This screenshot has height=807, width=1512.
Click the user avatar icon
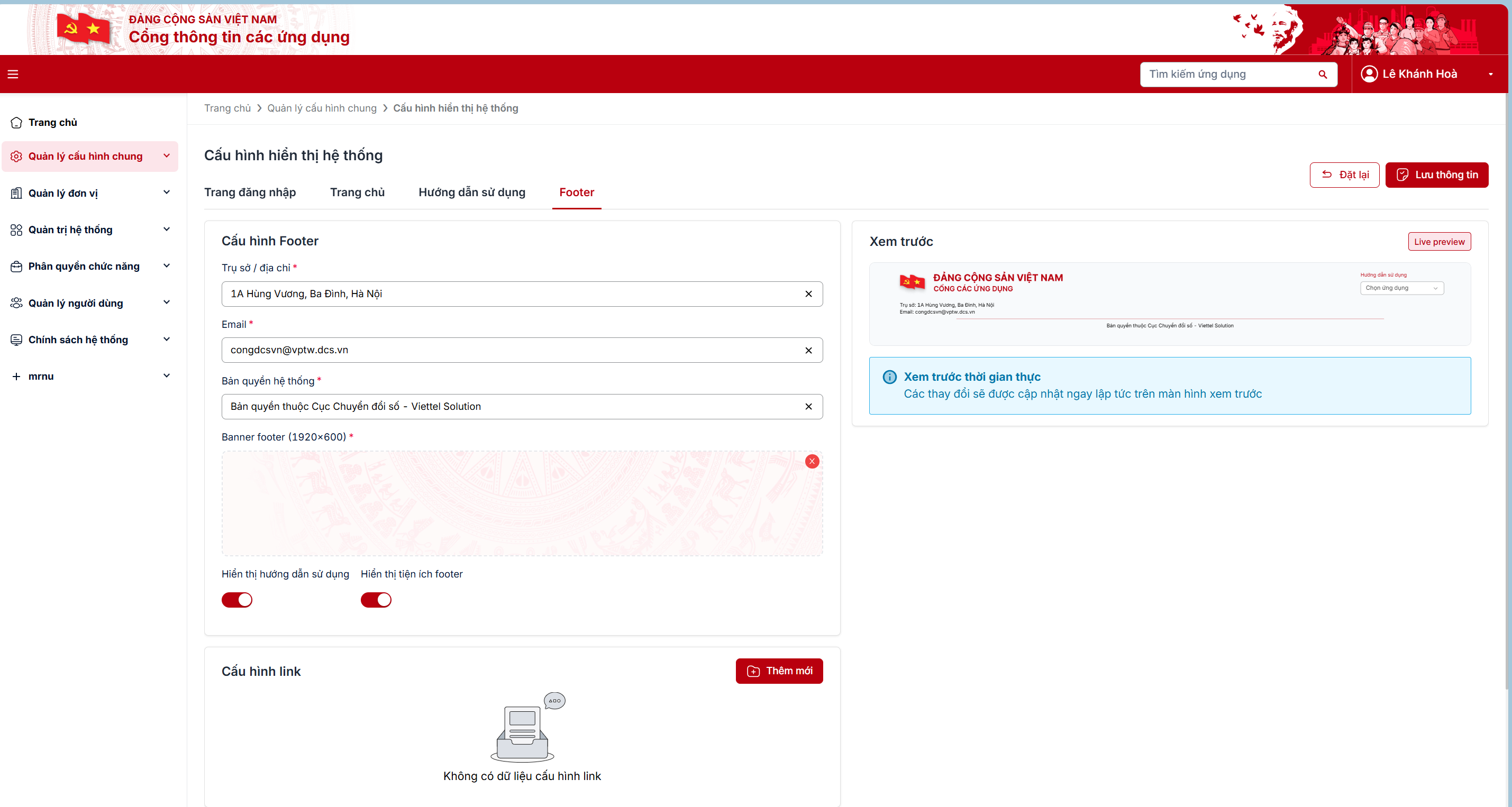click(1369, 74)
